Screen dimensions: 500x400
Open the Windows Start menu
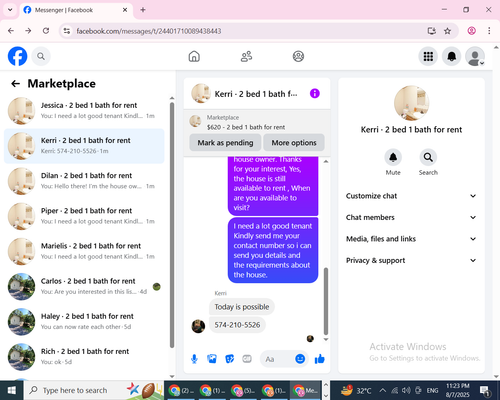(x=12, y=390)
